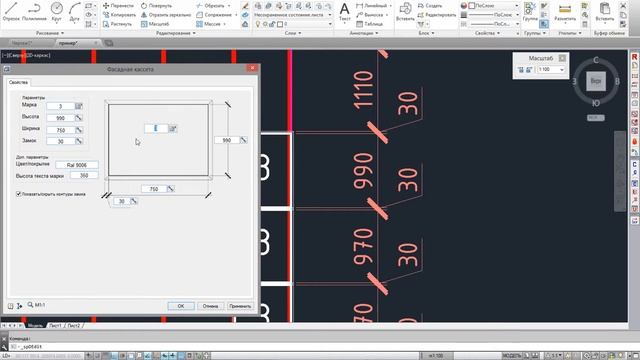Image resolution: width=640 pixels, height=360 pixels.
Task: Click the Копировать copy tool
Action: pos(119,15)
